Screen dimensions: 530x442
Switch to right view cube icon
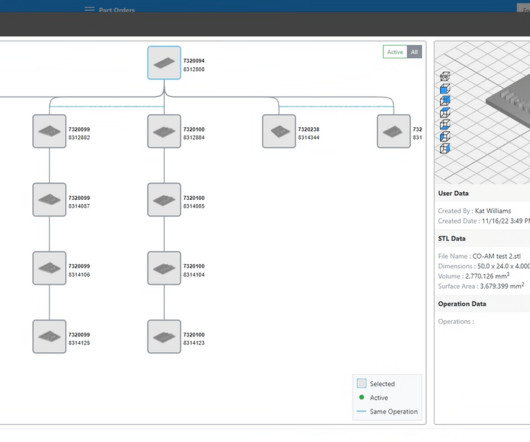(445, 148)
